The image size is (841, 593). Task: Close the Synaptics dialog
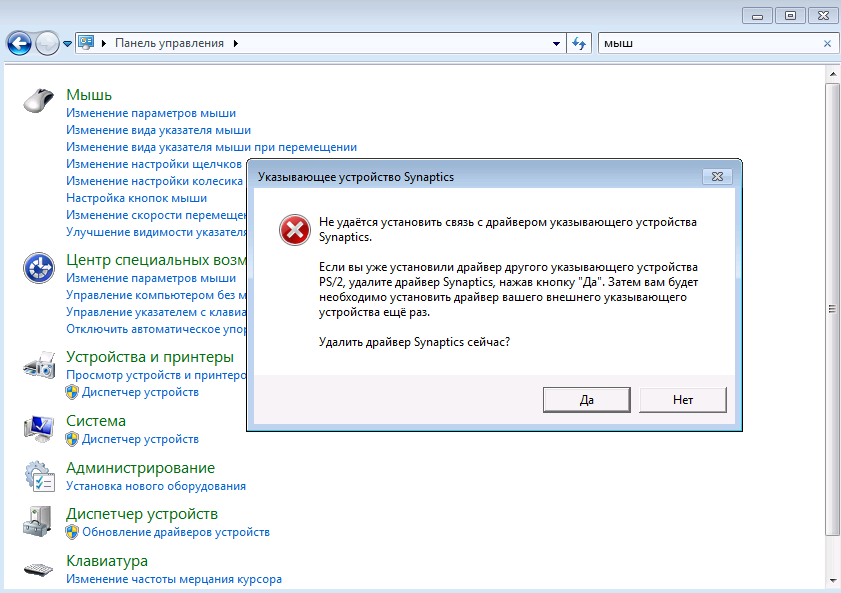pyautogui.click(x=717, y=176)
